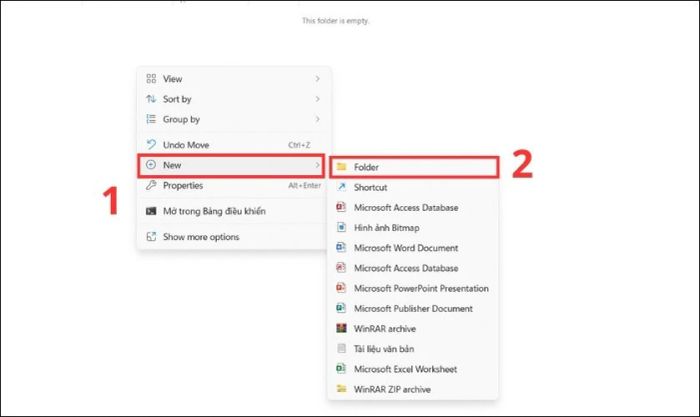Open the View submenu
The width and height of the screenshot is (700, 417).
click(233, 79)
